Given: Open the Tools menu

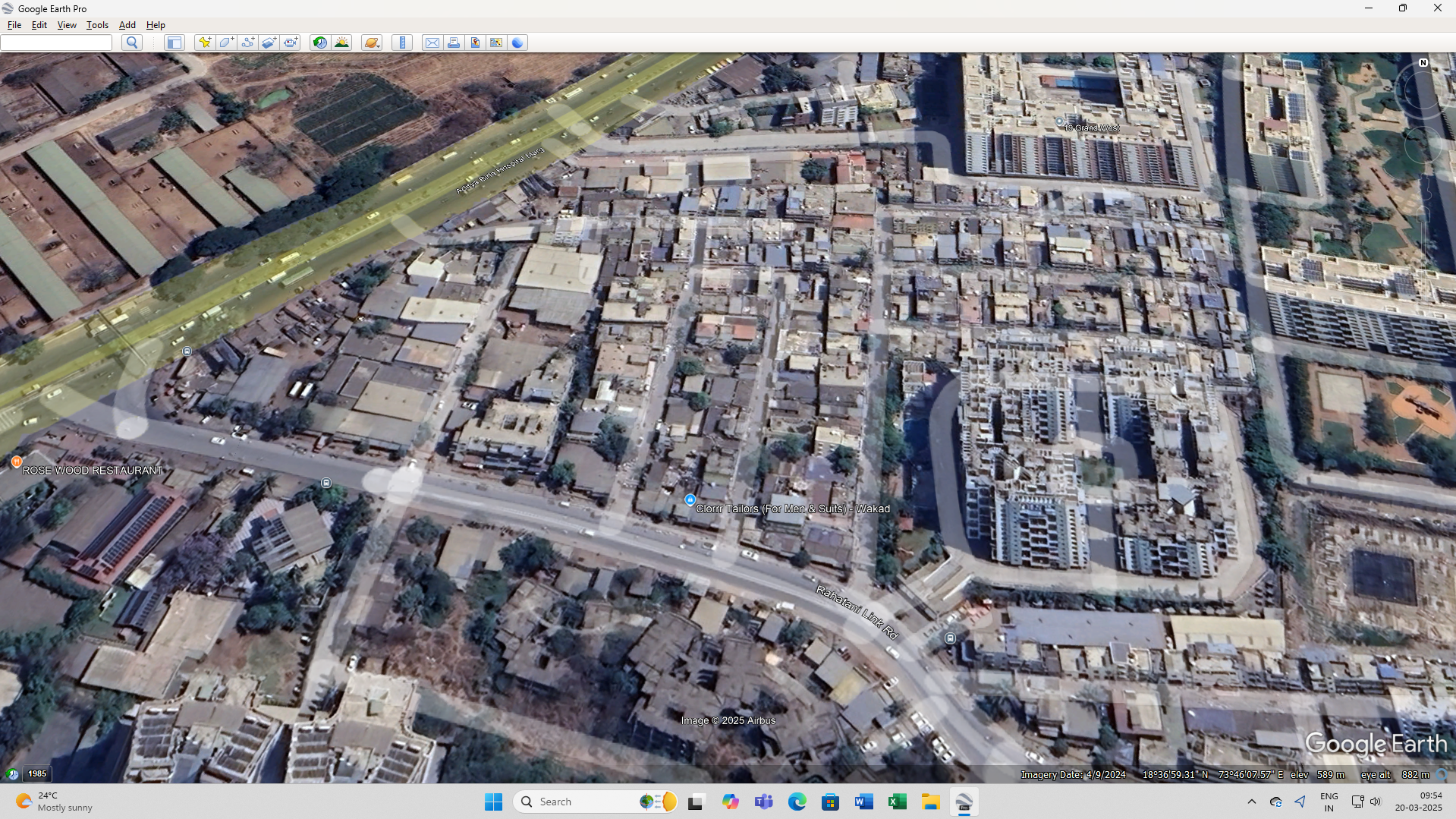Looking at the screenshot, I should coord(97,25).
